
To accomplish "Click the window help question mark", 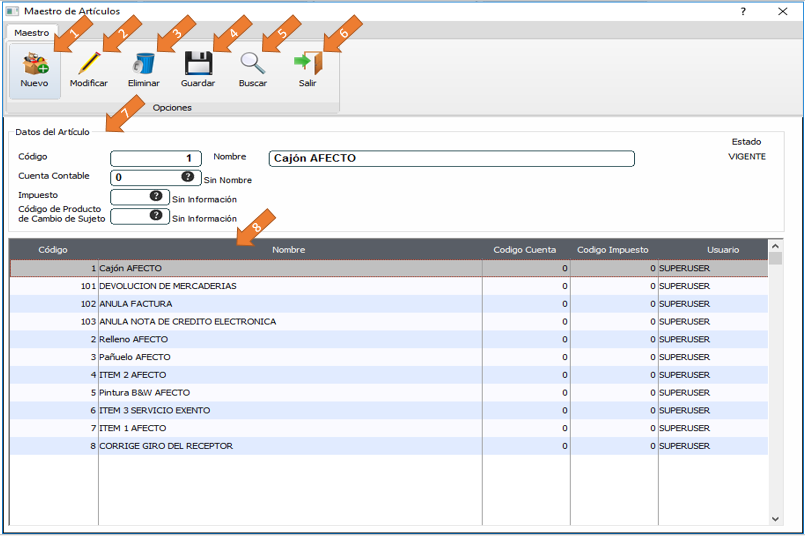I will [x=743, y=11].
